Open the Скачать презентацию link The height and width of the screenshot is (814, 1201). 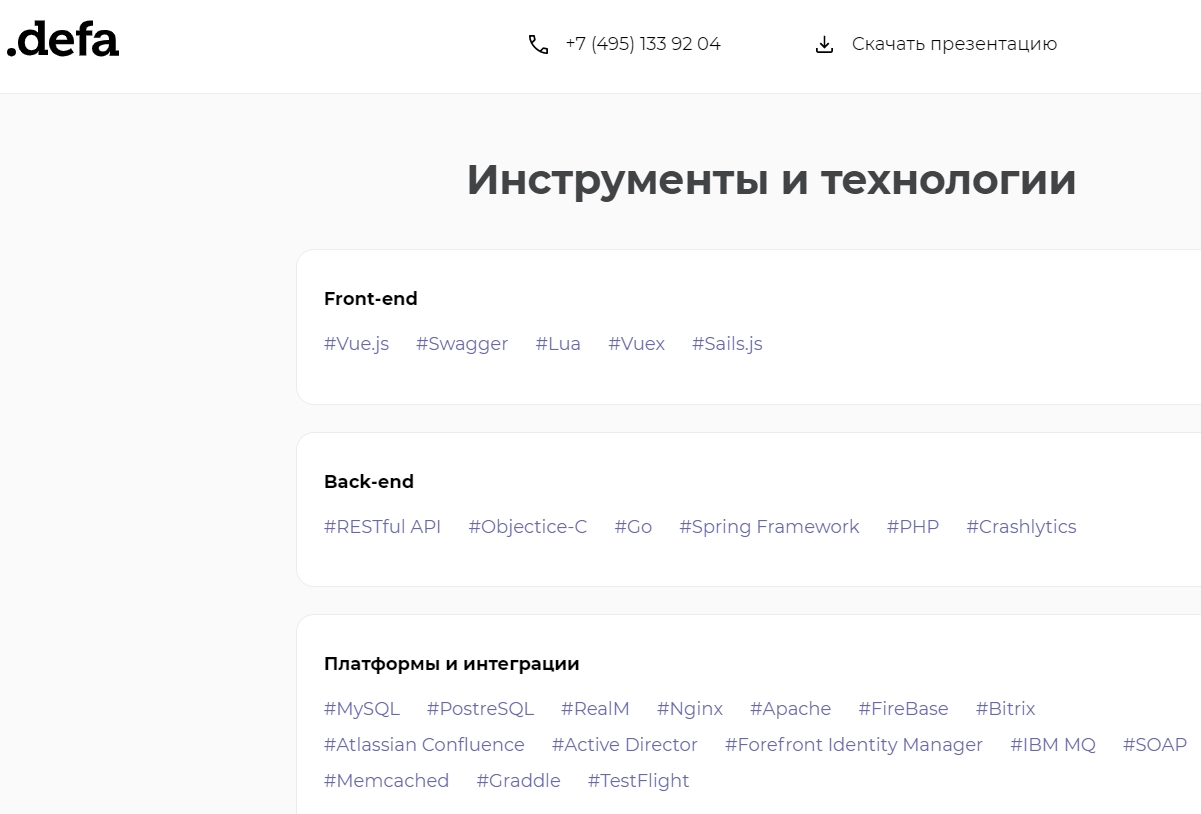coord(954,44)
